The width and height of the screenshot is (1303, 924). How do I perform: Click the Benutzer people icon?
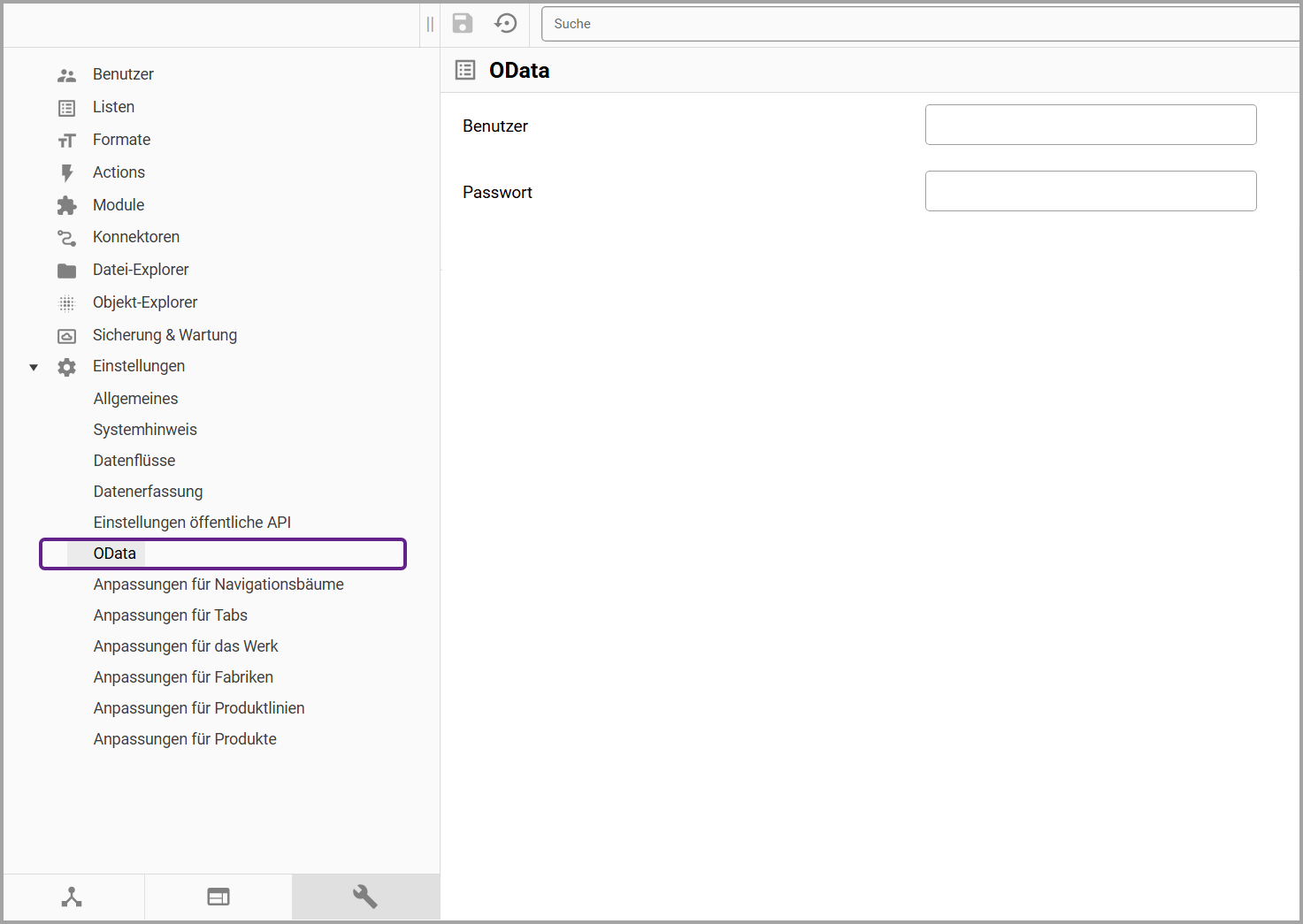pos(67,75)
